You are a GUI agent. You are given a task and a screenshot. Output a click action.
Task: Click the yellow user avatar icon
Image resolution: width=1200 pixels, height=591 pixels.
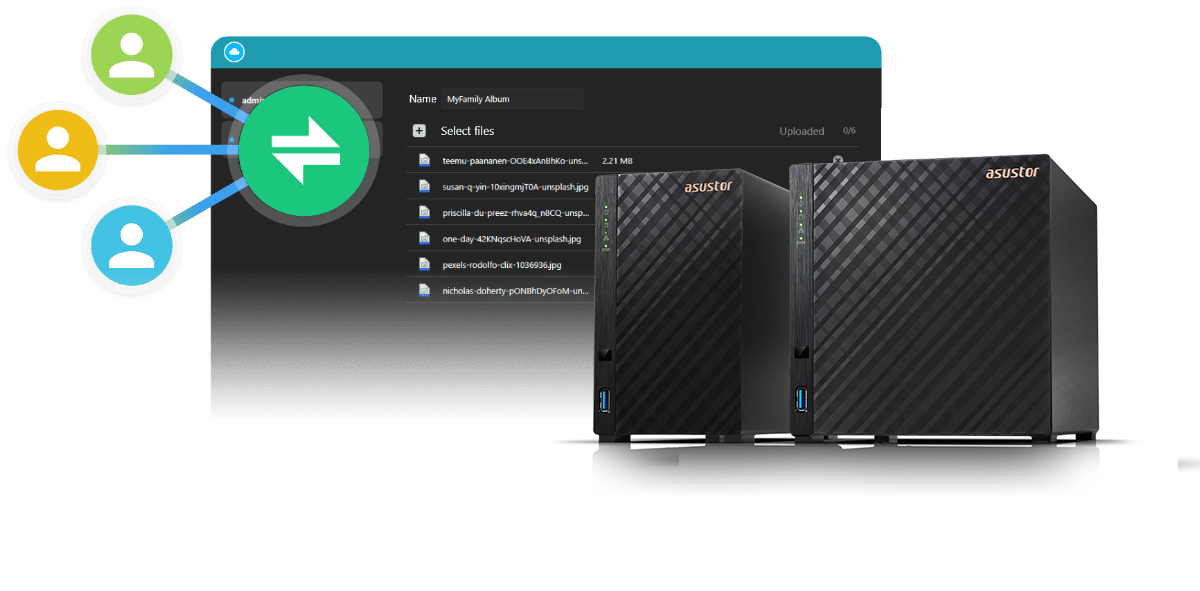[x=56, y=150]
